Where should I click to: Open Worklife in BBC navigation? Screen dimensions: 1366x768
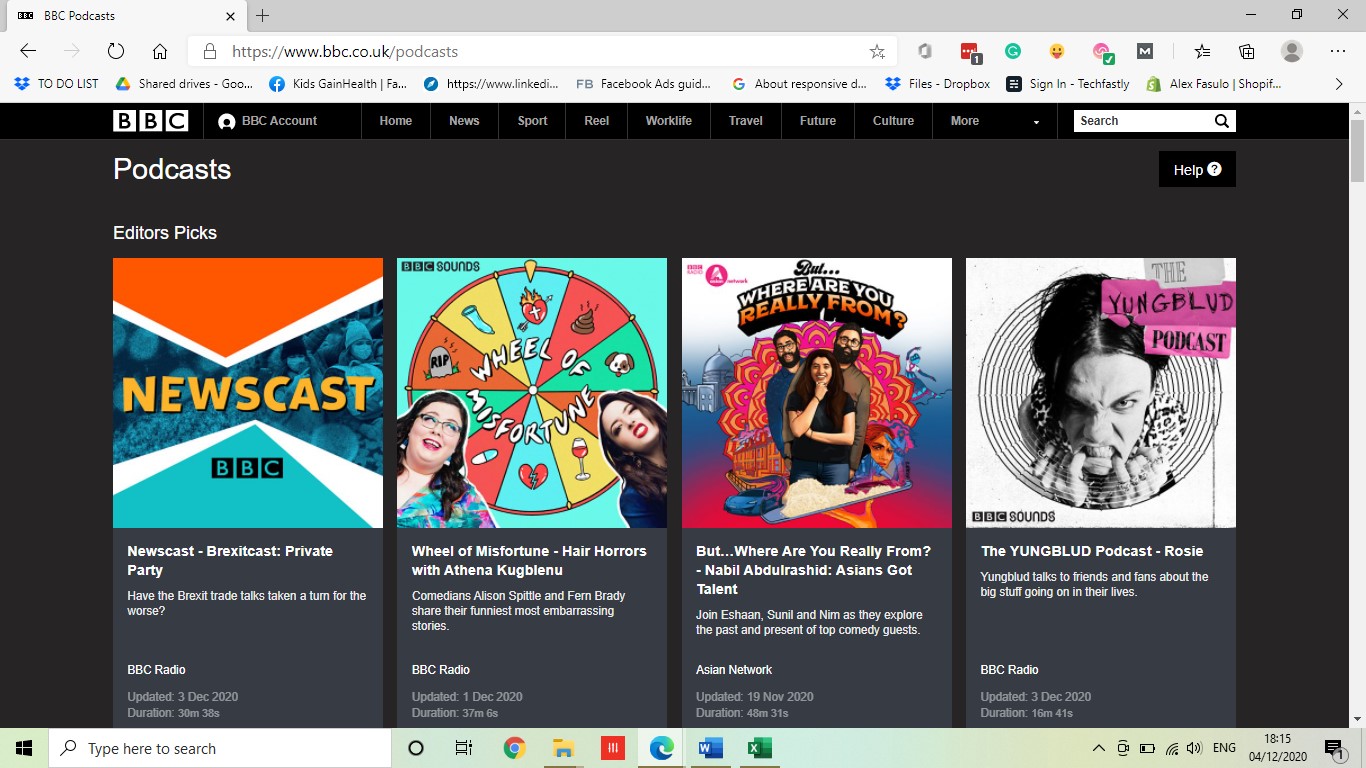pos(669,121)
